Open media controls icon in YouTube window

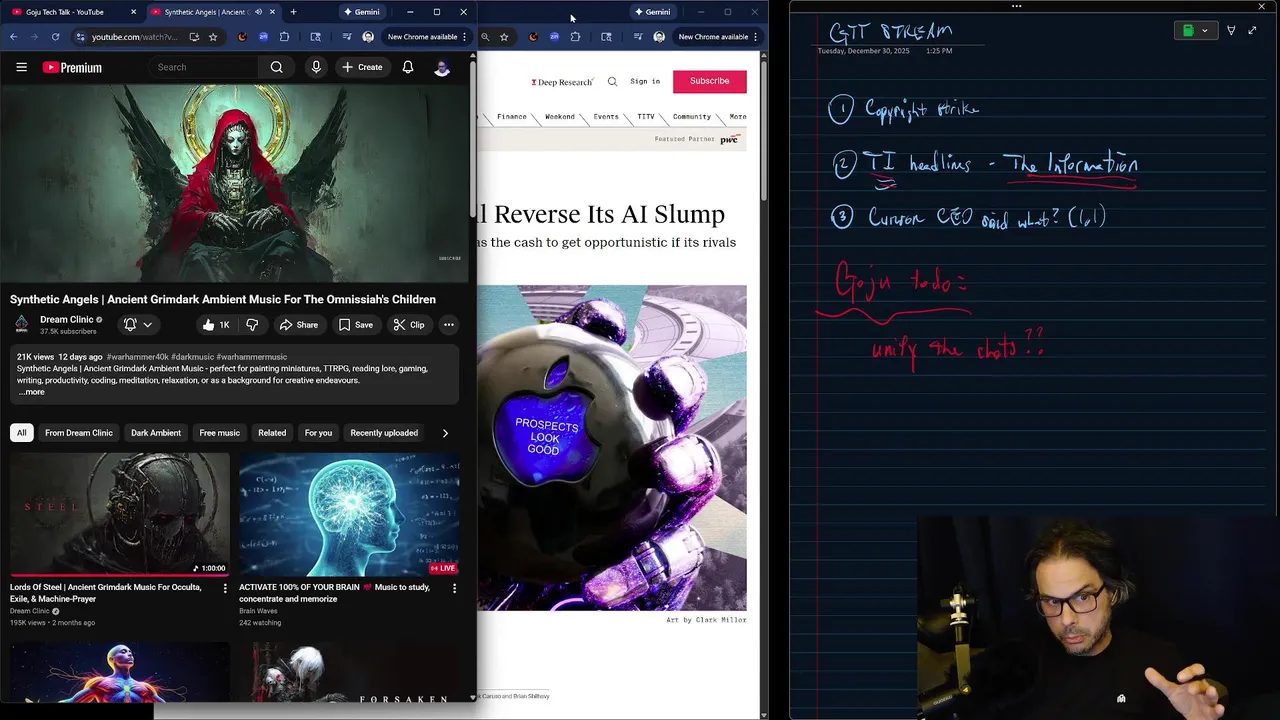pyautogui.click(x=347, y=37)
